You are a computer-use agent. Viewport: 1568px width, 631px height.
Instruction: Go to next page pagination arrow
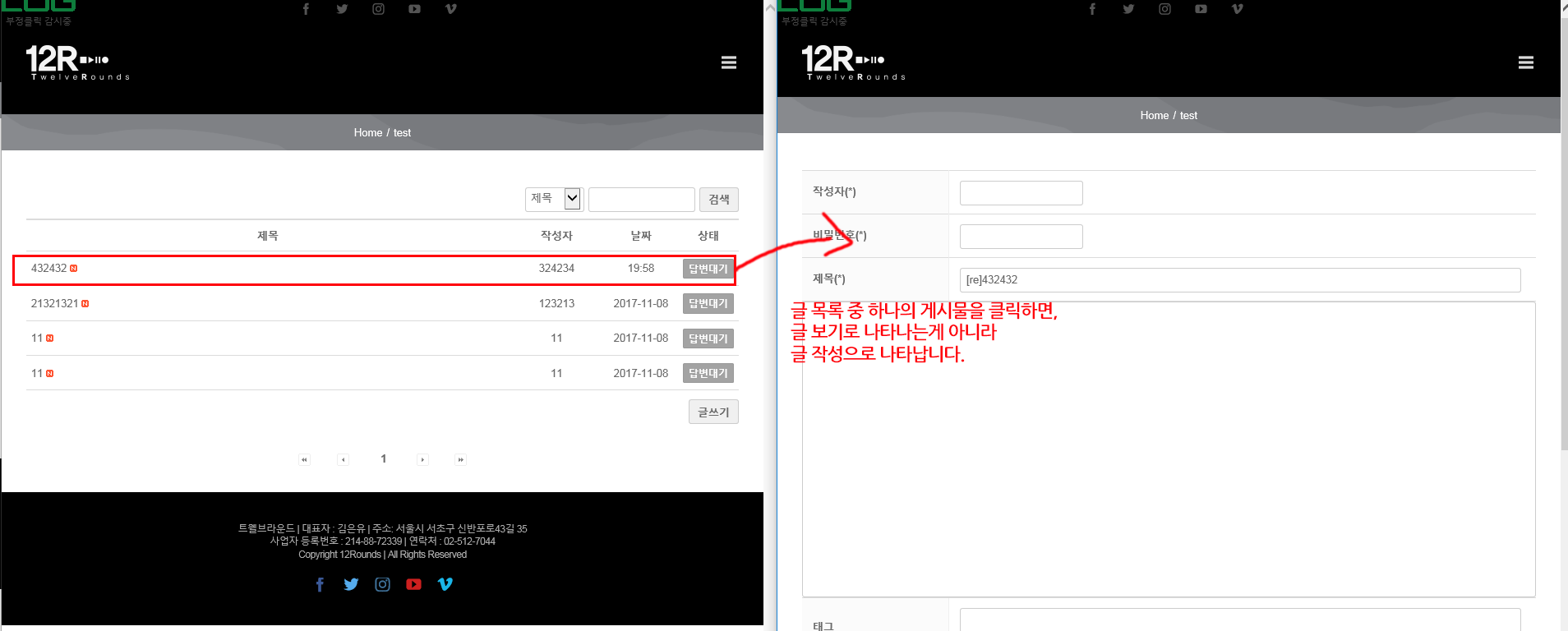(422, 459)
